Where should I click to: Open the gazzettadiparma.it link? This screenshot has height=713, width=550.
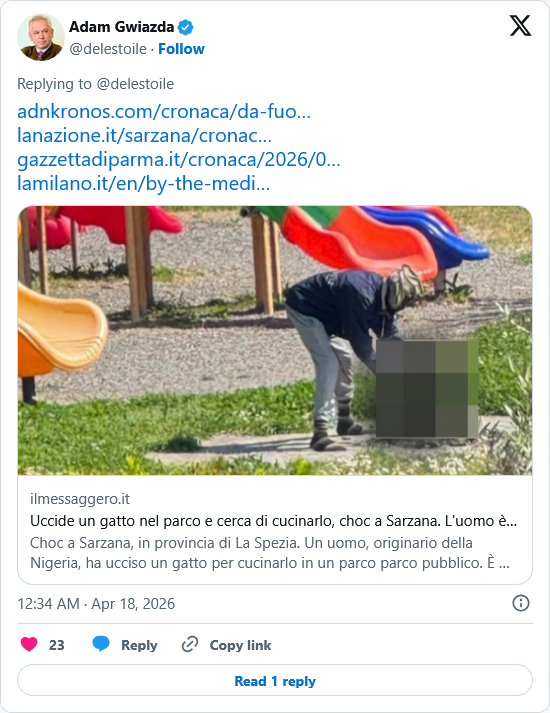(179, 160)
